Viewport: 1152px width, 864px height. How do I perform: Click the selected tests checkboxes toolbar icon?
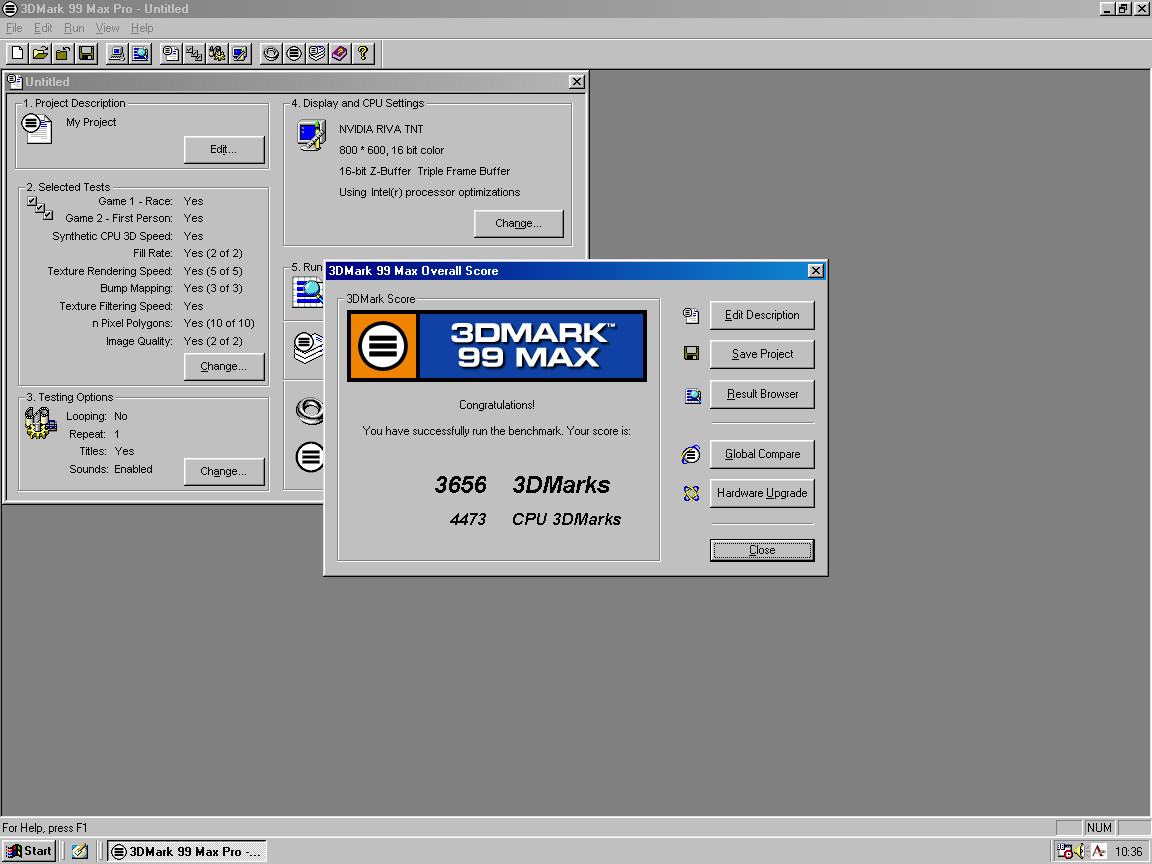pos(194,53)
